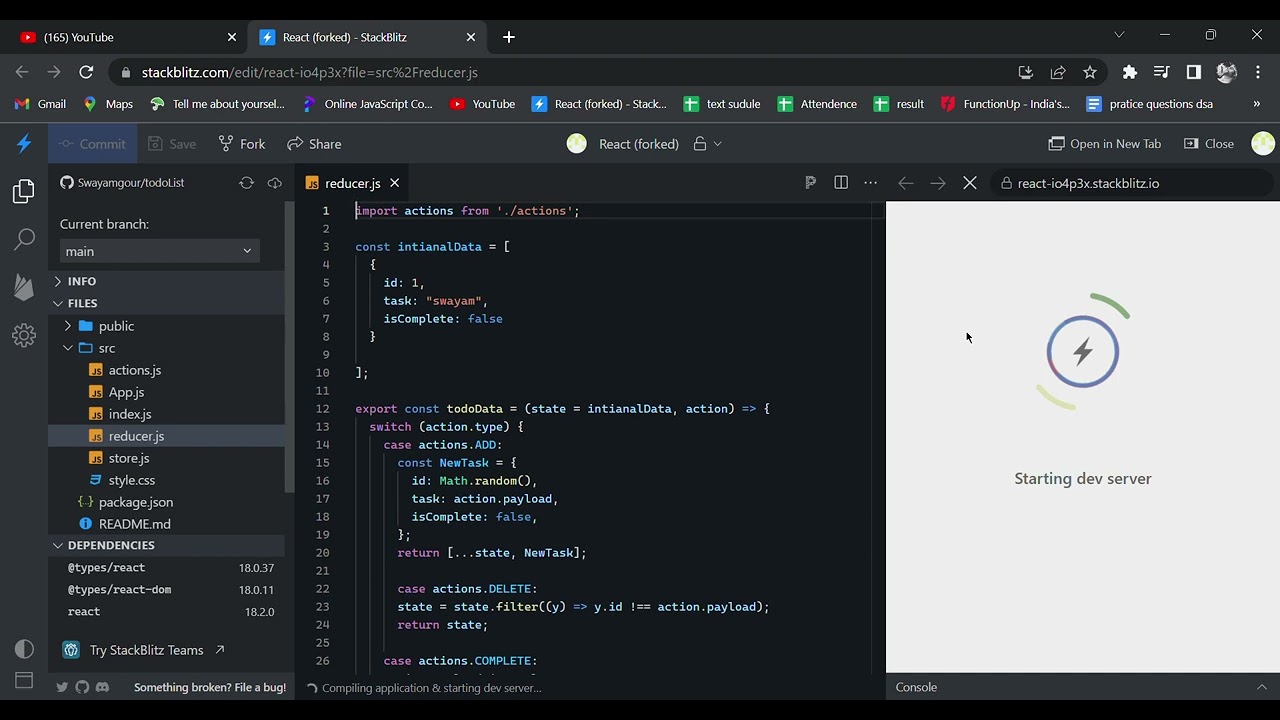Image resolution: width=1280 pixels, height=720 pixels.
Task: Select the reducer.js editor tab
Action: pyautogui.click(x=352, y=183)
